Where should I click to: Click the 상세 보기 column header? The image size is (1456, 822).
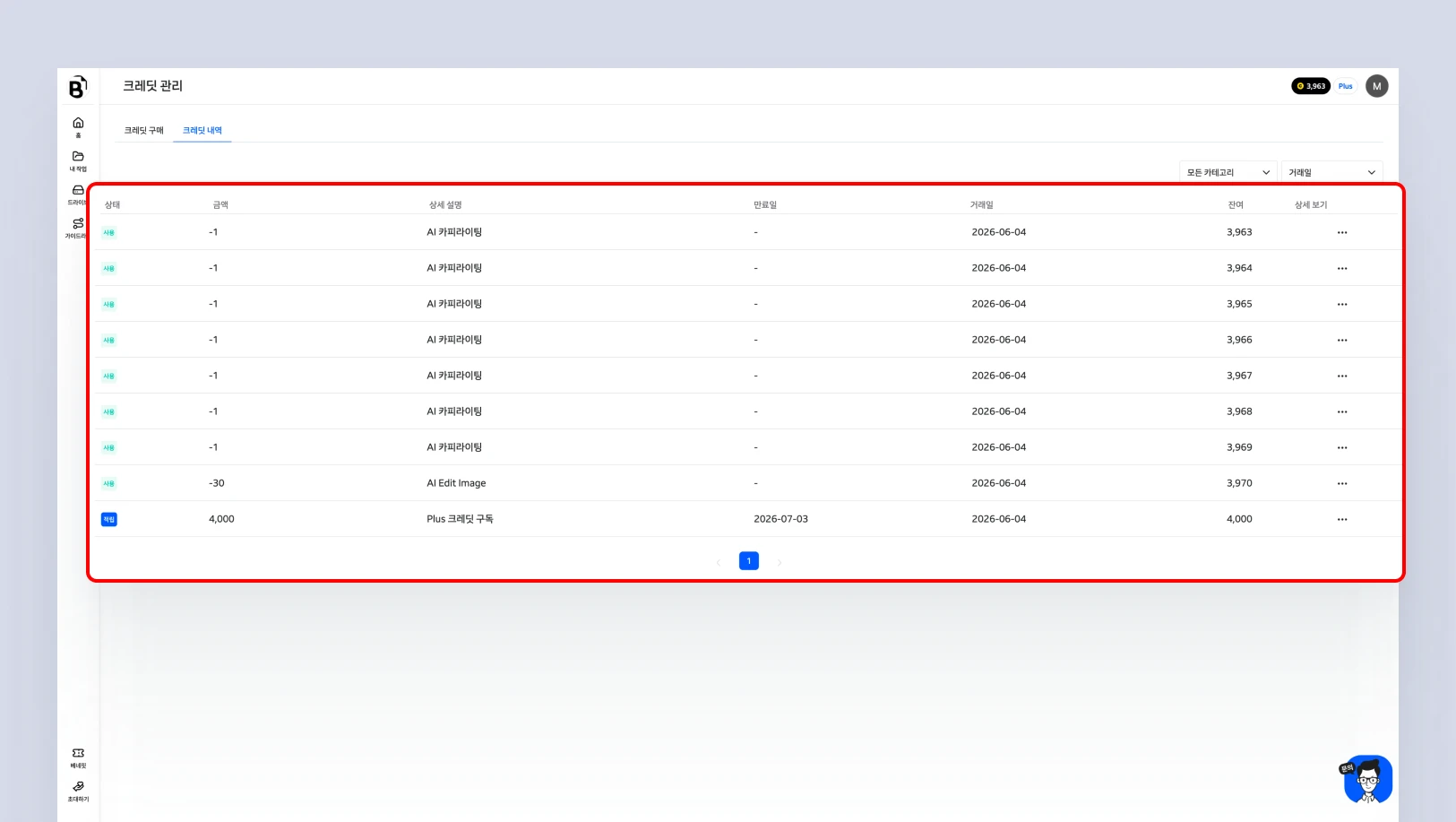point(1311,205)
